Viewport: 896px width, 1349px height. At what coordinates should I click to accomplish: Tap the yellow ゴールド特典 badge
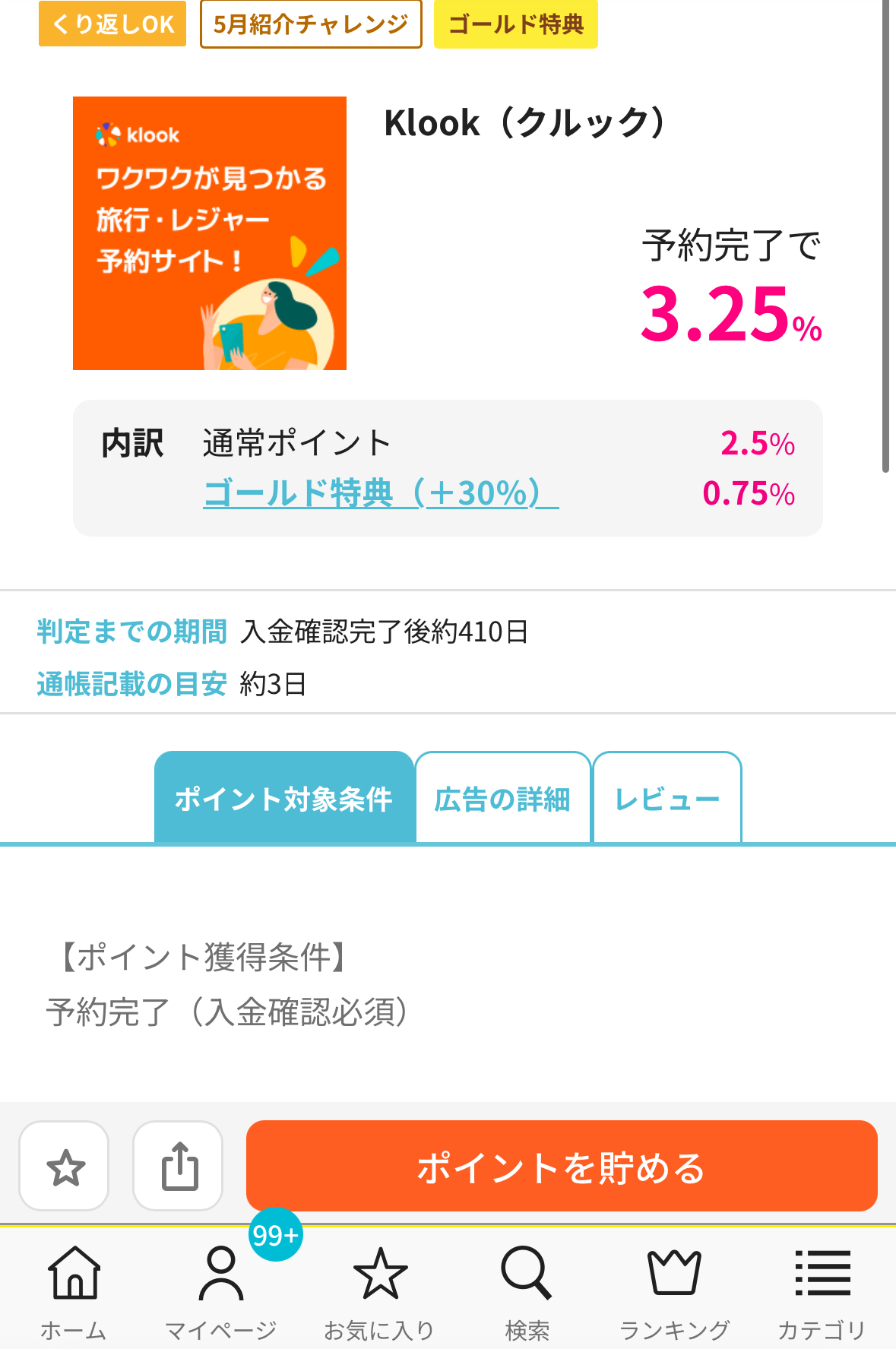pos(516,24)
